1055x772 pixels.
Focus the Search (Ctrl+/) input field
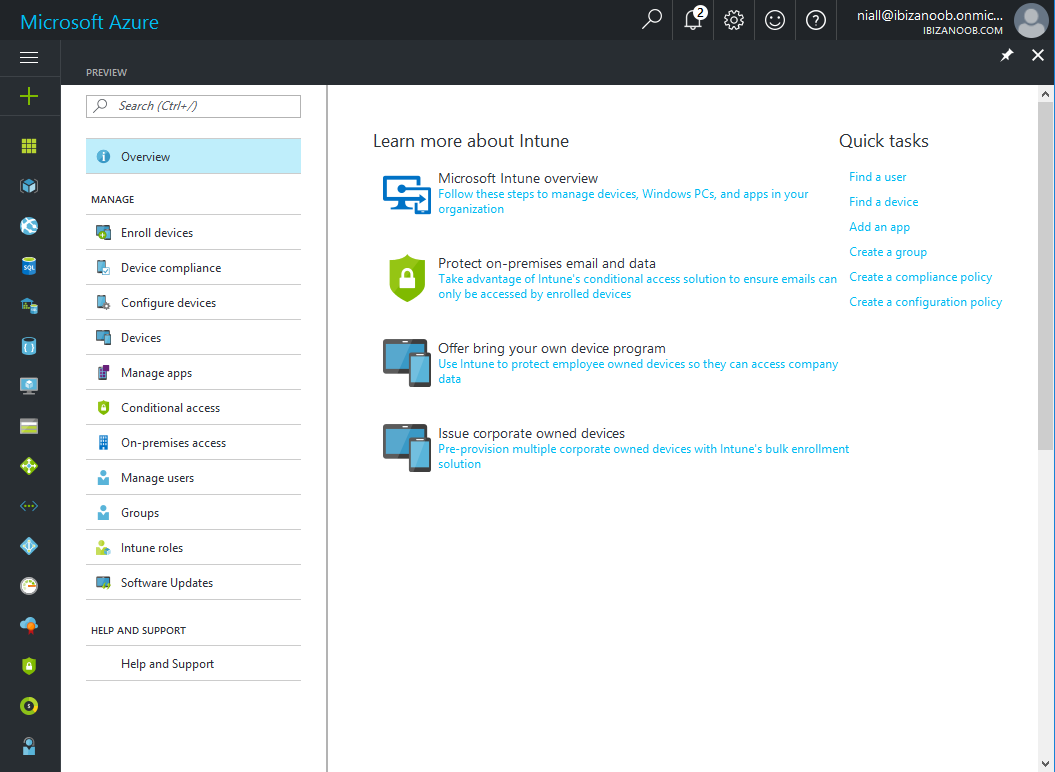tap(193, 106)
